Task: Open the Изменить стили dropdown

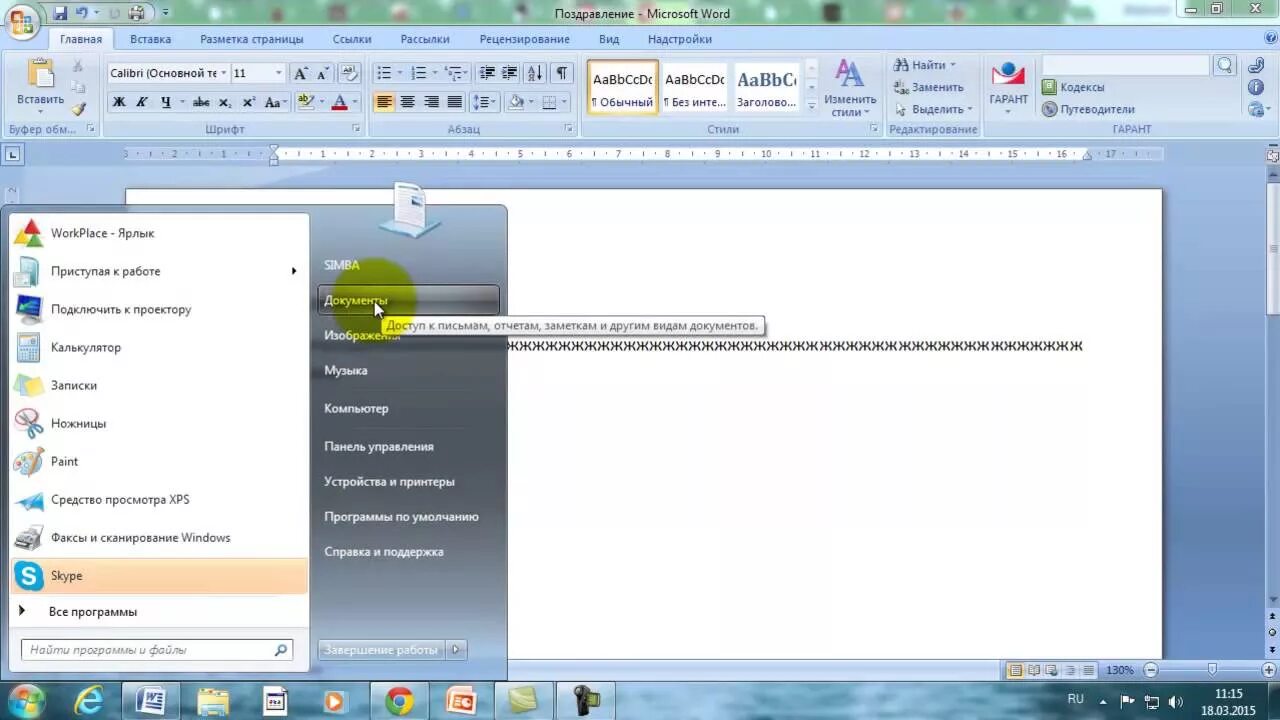Action: 850,88
